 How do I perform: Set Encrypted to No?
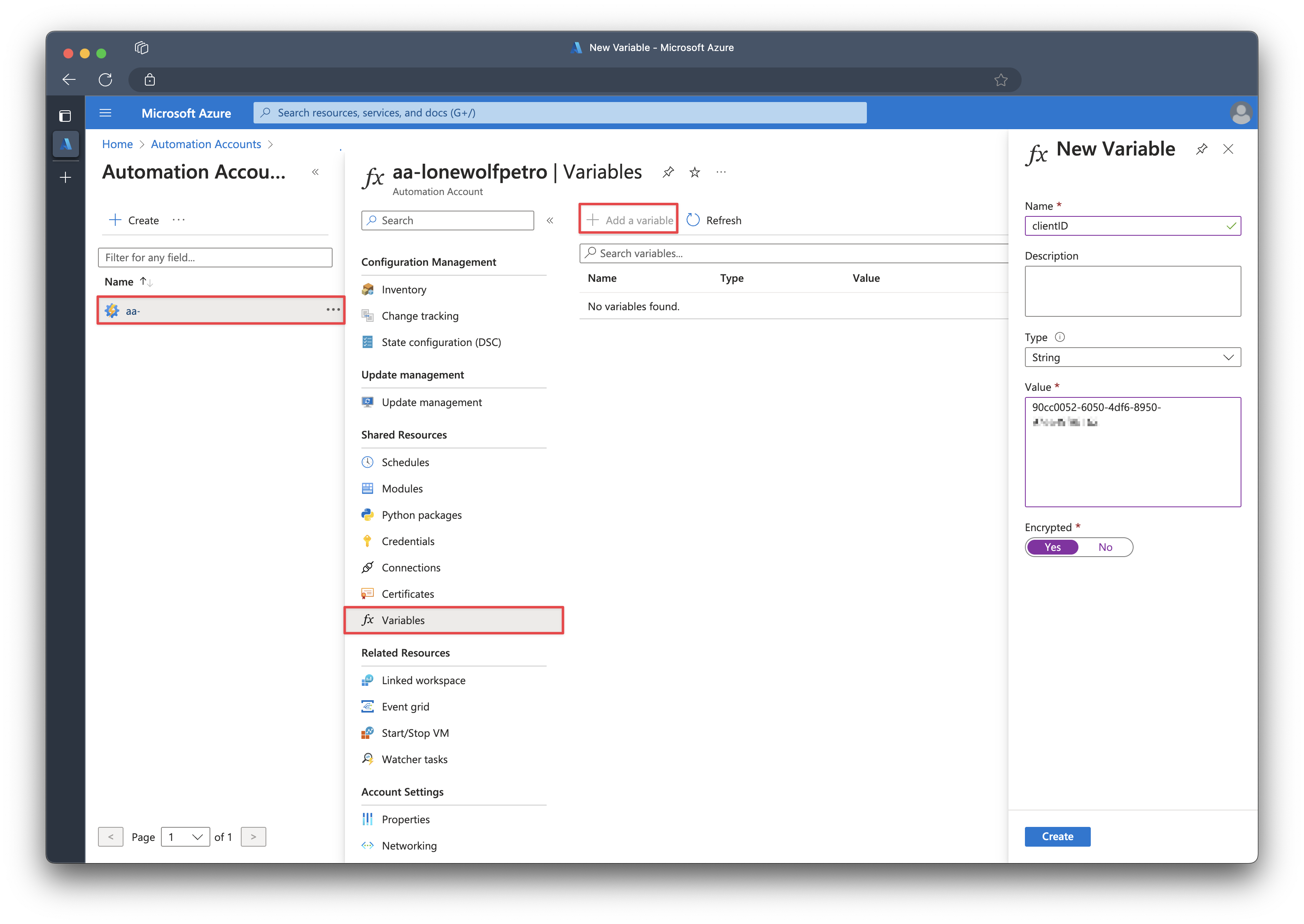(1105, 547)
